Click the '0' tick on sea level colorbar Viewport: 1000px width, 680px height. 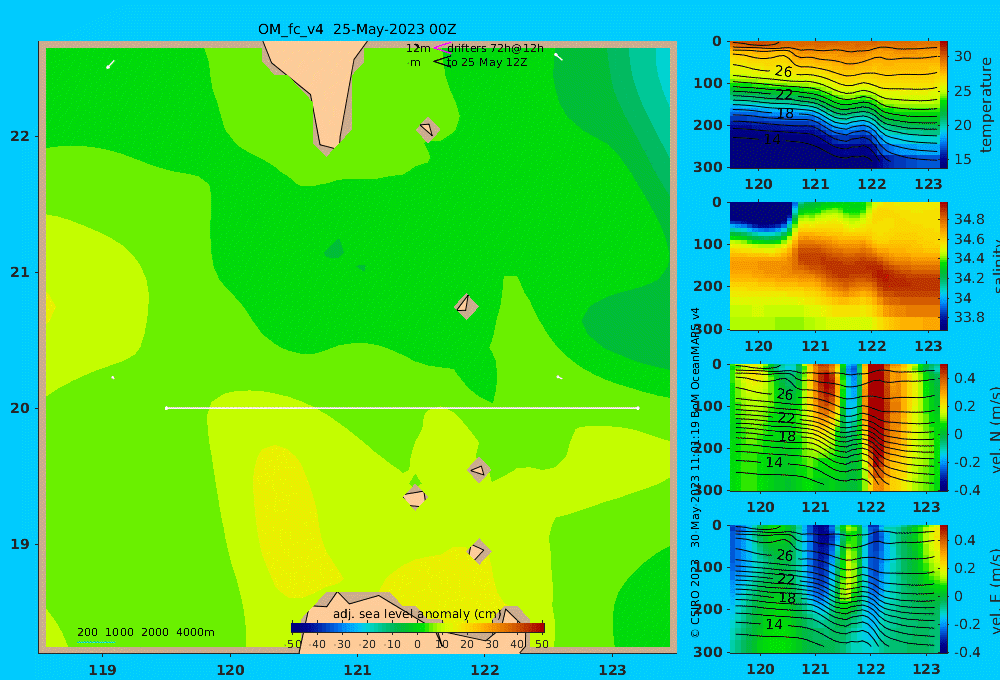tap(418, 644)
